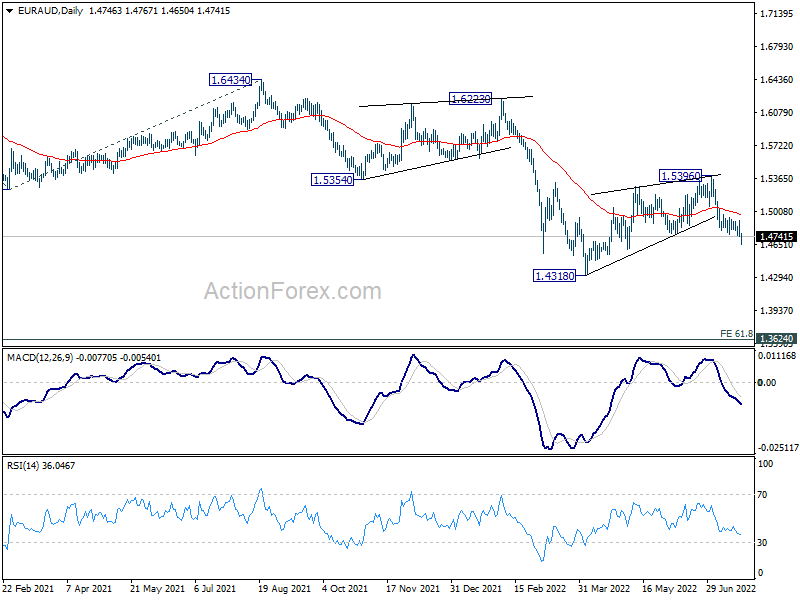800x600 pixels.
Task: Click the 1.57220 price axis value
Action: 776,146
